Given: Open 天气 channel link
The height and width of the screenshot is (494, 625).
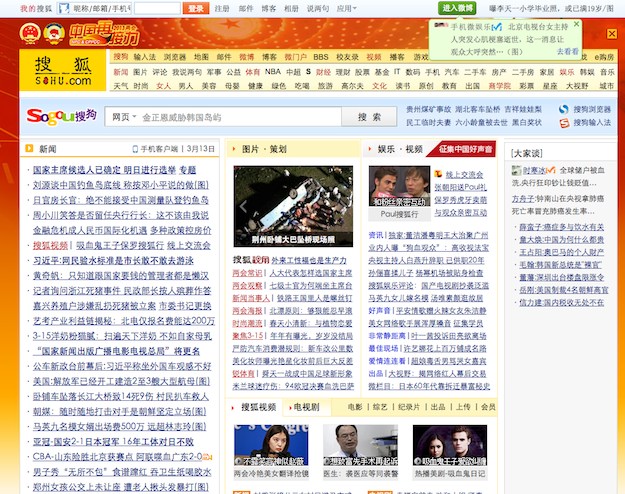Looking at the screenshot, I should pos(121,86).
